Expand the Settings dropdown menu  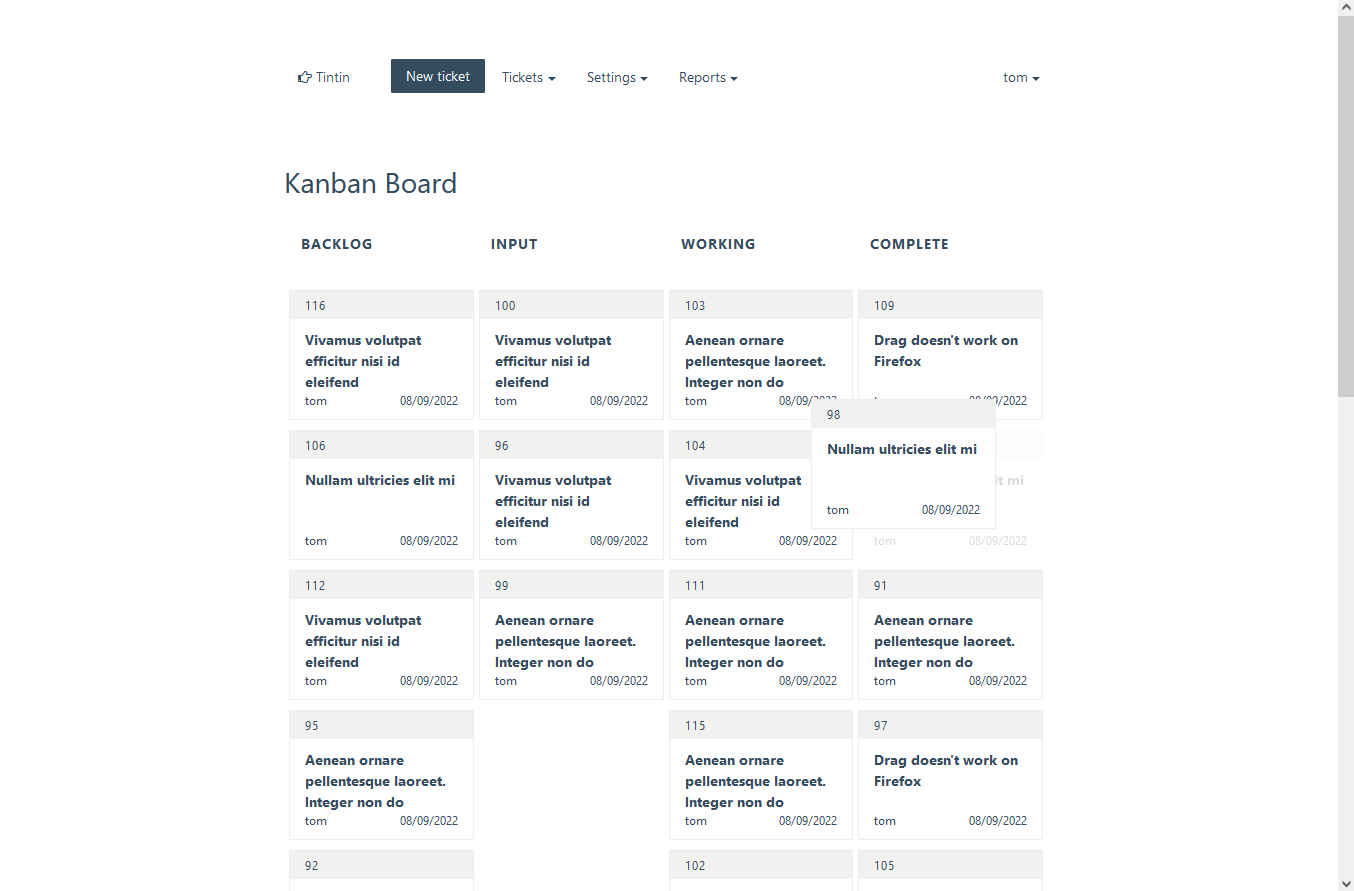coord(616,77)
